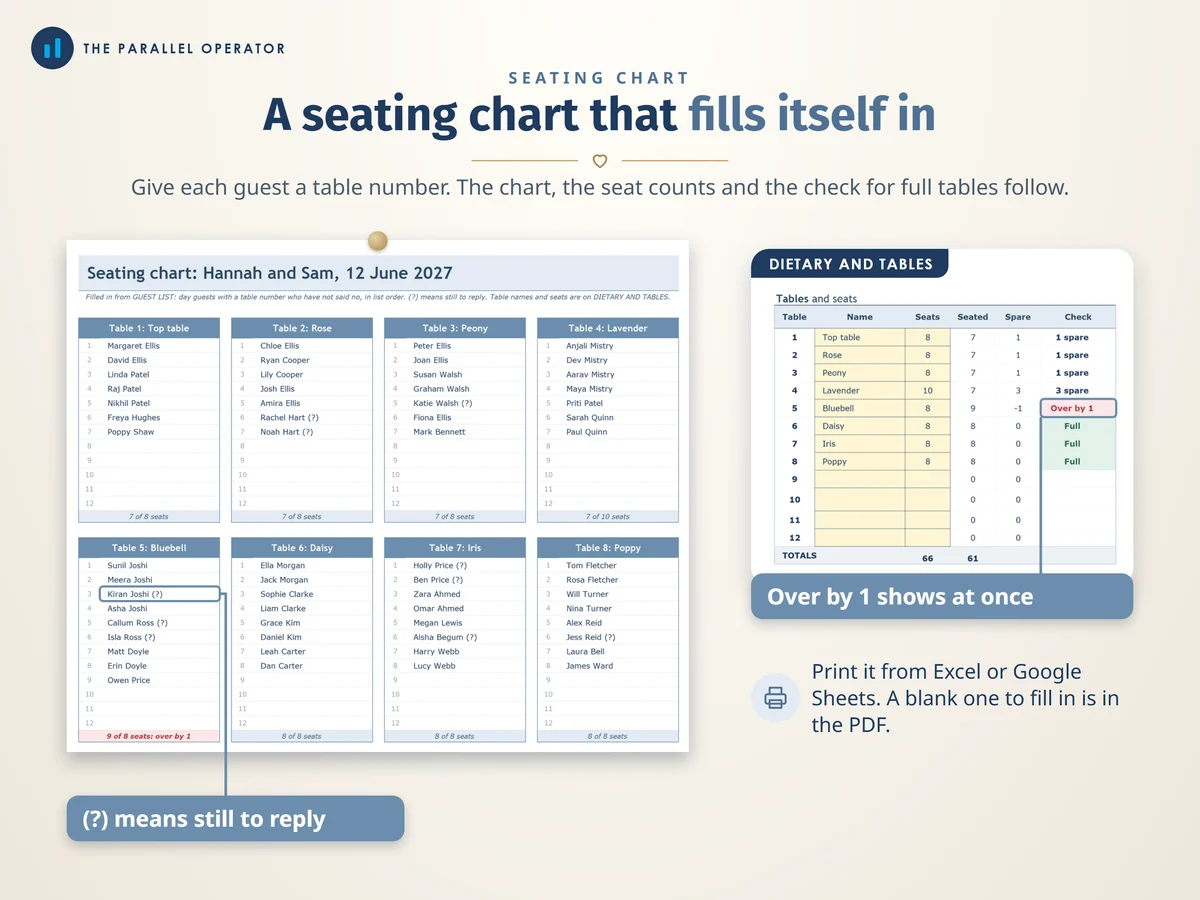Image resolution: width=1200 pixels, height=900 pixels.
Task: Select the Table 2: Rose header
Action: 302,328
